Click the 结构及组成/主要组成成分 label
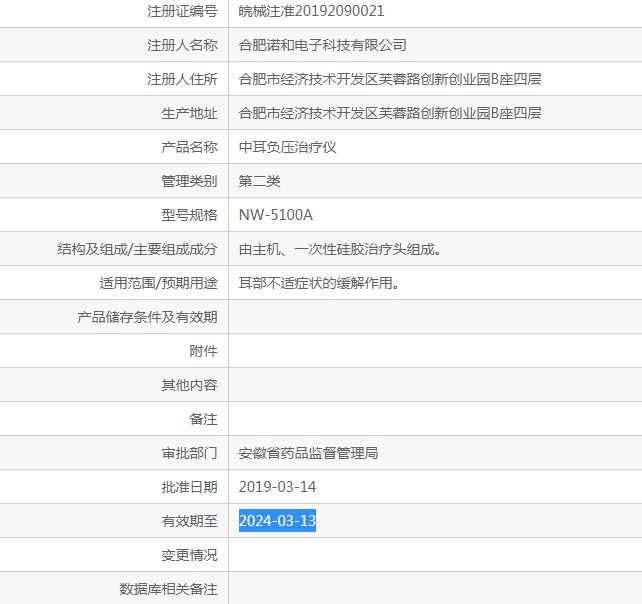This screenshot has width=642, height=604. click(137, 249)
